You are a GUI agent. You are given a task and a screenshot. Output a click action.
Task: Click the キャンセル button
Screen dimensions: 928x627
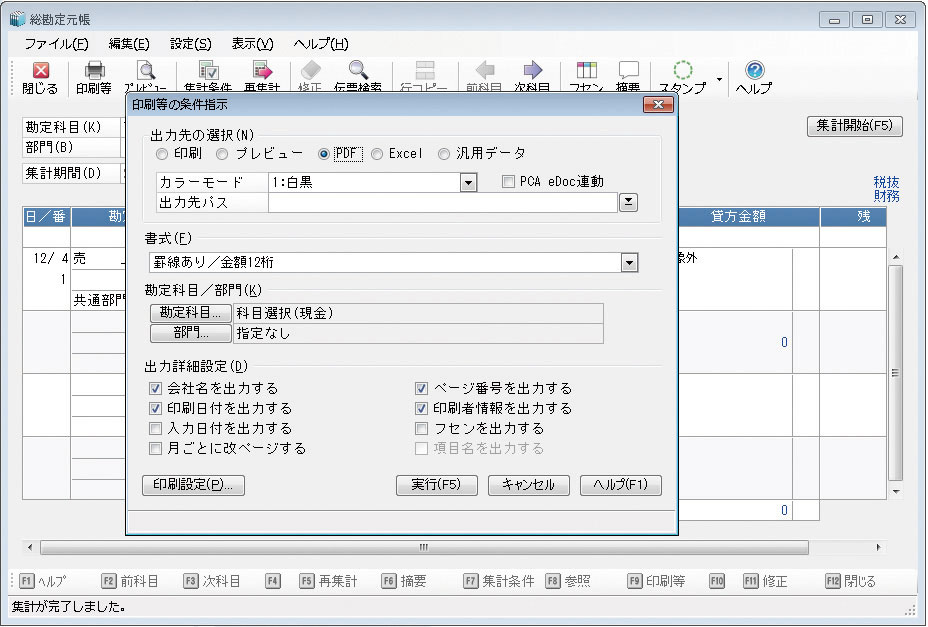[529, 485]
